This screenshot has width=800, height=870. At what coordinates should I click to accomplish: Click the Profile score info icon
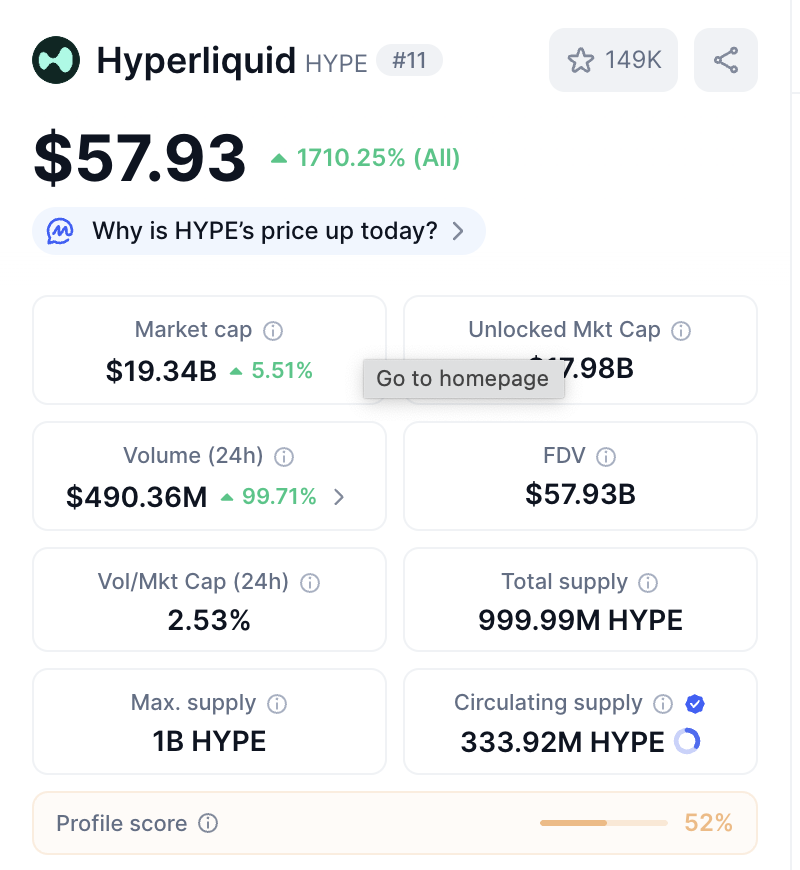click(x=208, y=823)
